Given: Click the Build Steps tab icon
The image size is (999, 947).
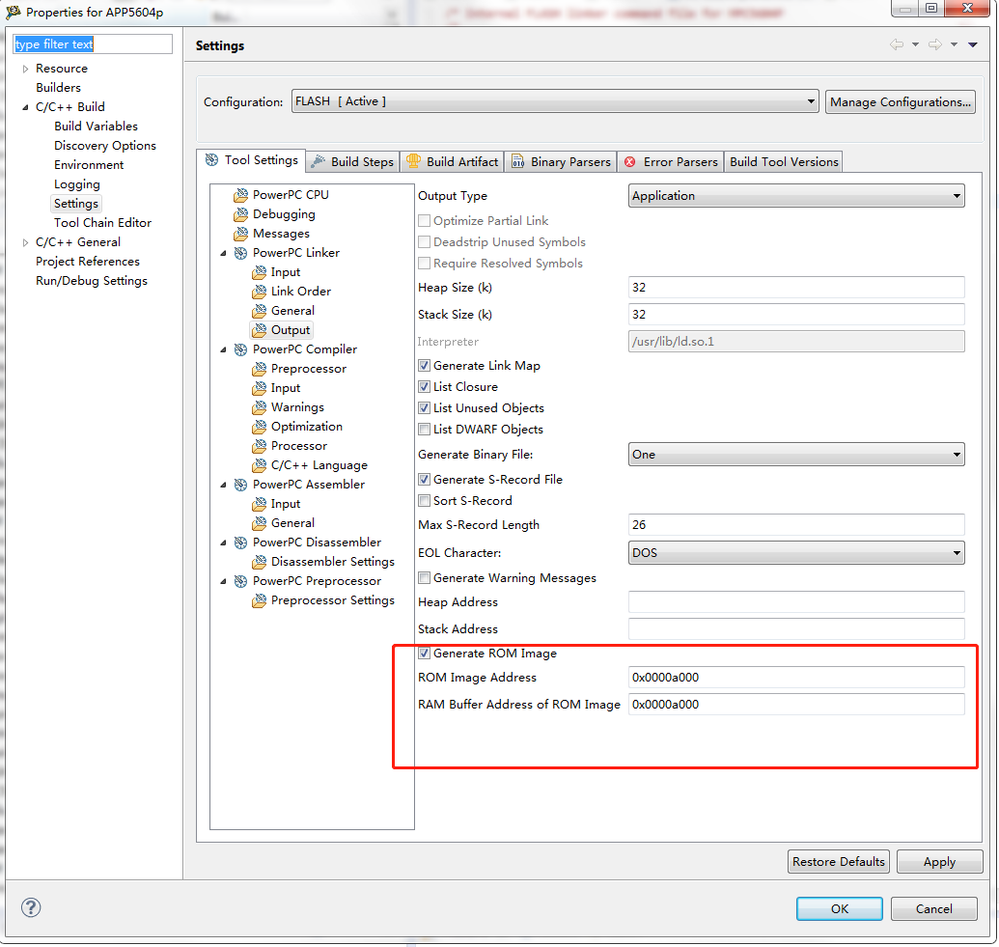Looking at the screenshot, I should [318, 162].
